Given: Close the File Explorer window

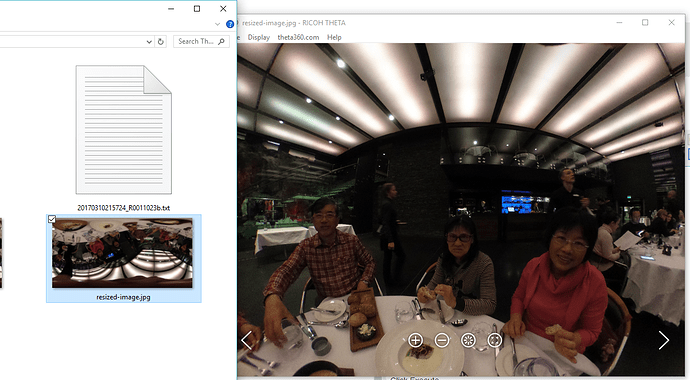Looking at the screenshot, I should (x=223, y=9).
